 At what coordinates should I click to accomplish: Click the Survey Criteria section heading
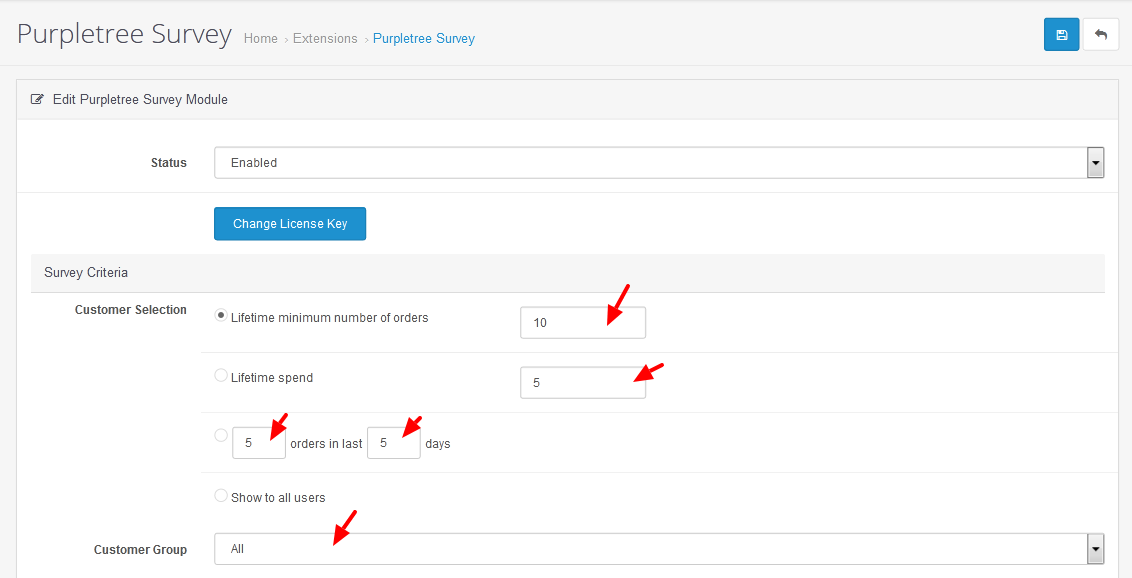click(86, 273)
